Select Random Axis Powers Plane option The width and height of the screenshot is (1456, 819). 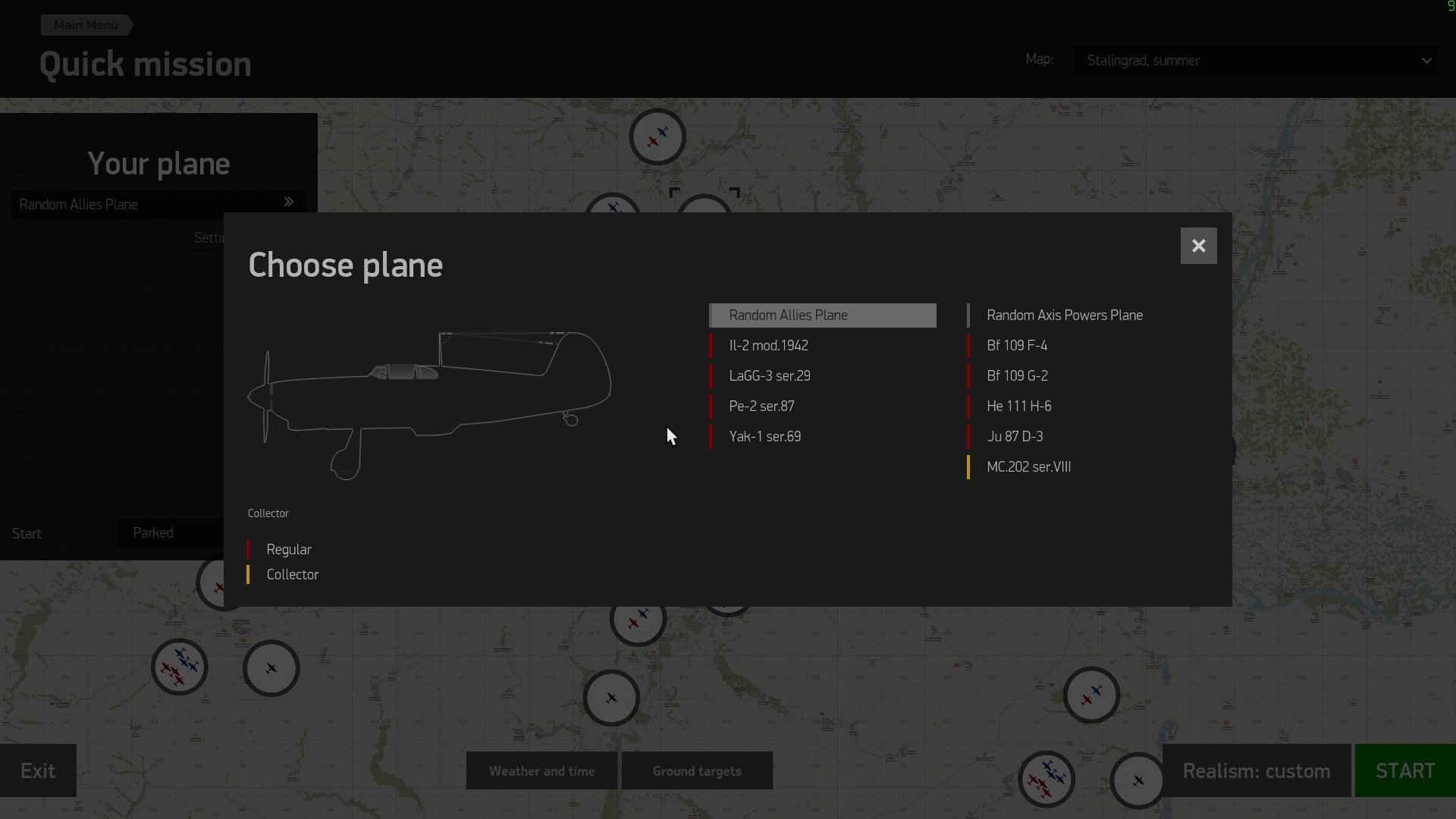[x=1064, y=315]
